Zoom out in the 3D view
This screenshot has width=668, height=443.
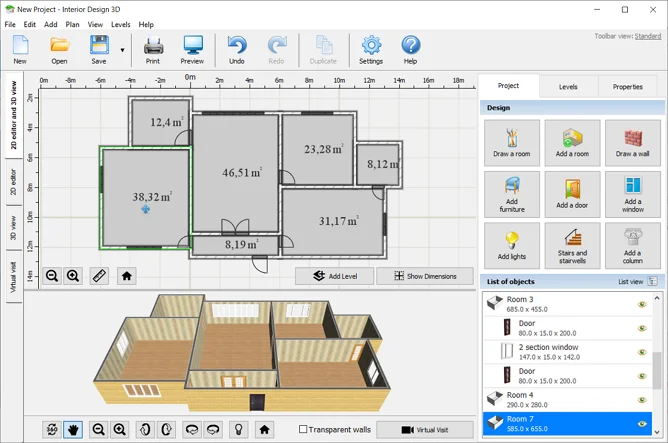[99, 429]
